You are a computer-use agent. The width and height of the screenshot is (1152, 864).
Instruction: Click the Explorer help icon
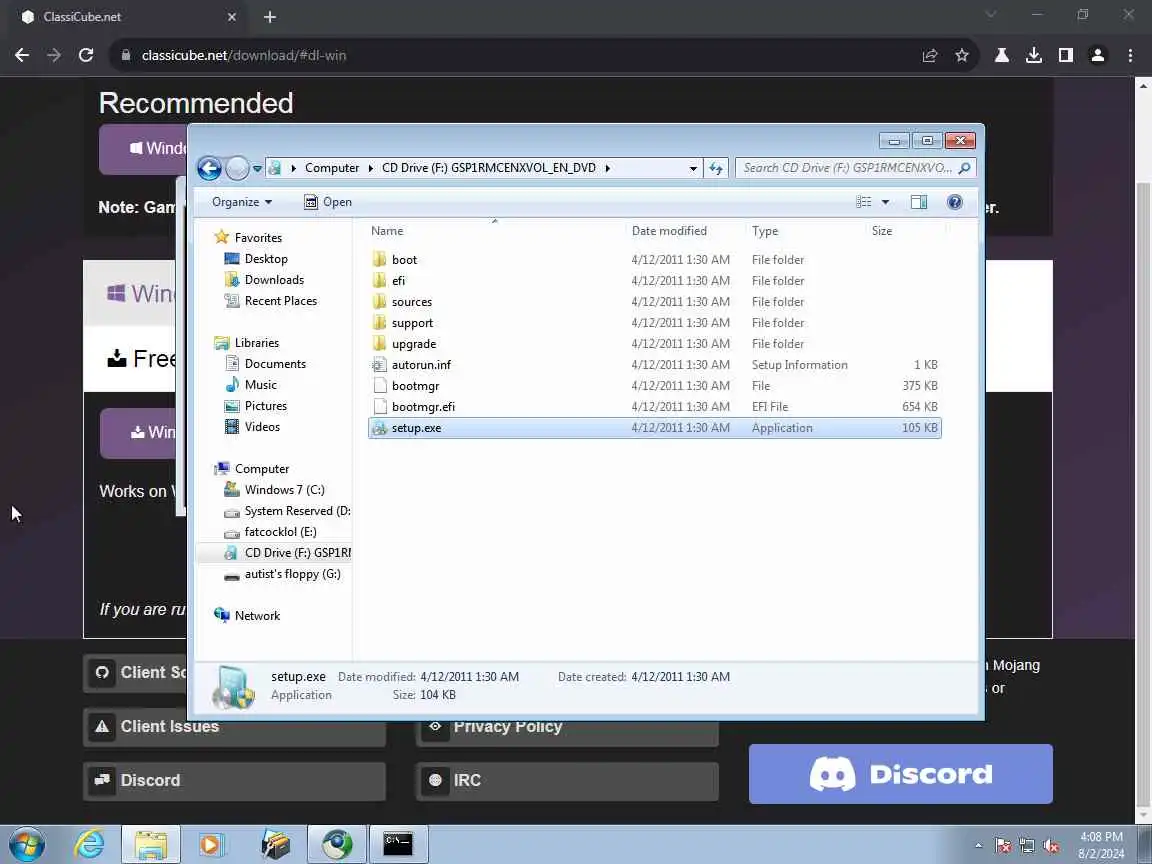(954, 202)
